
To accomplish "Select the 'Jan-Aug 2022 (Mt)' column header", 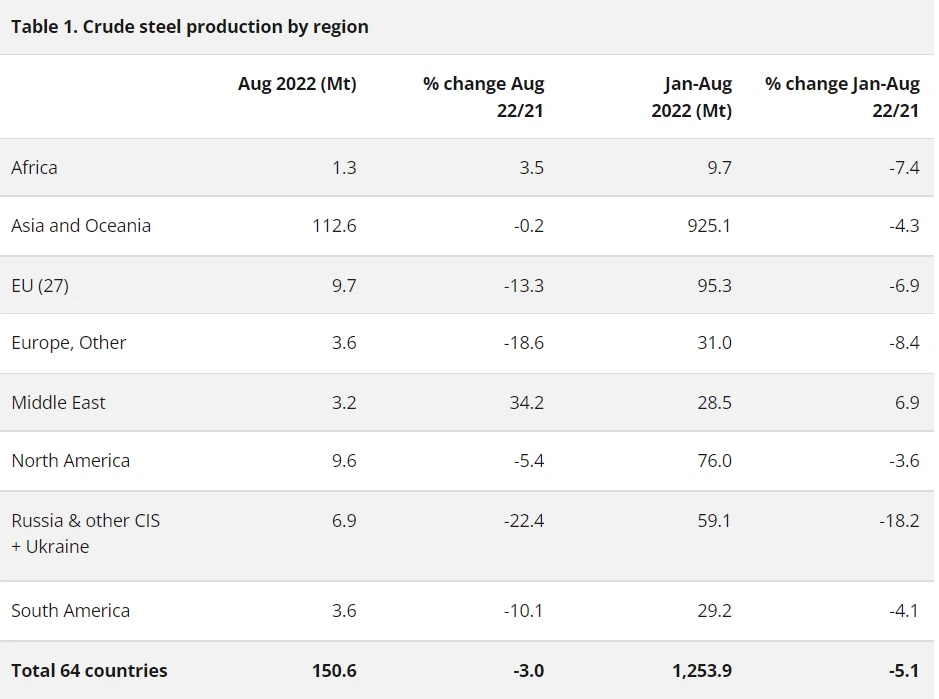I will click(692, 97).
